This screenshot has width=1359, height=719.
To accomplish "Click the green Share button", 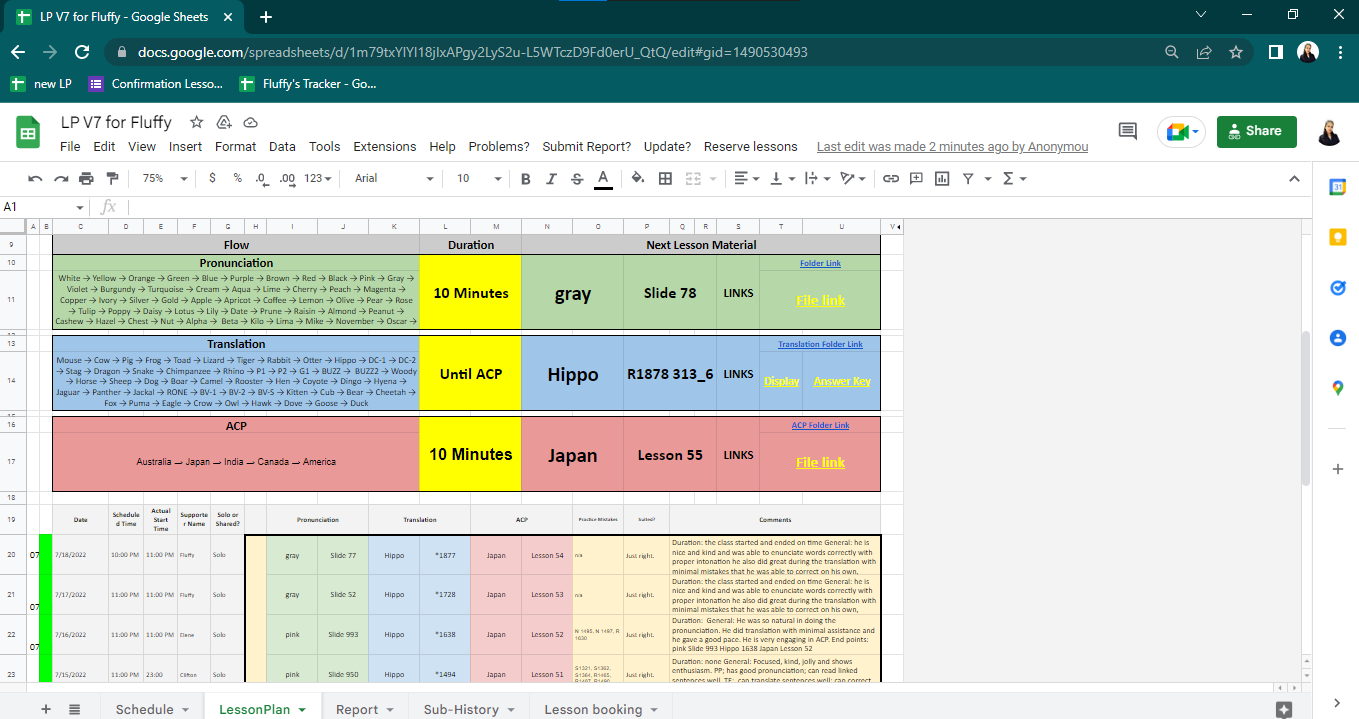I will coord(1256,131).
